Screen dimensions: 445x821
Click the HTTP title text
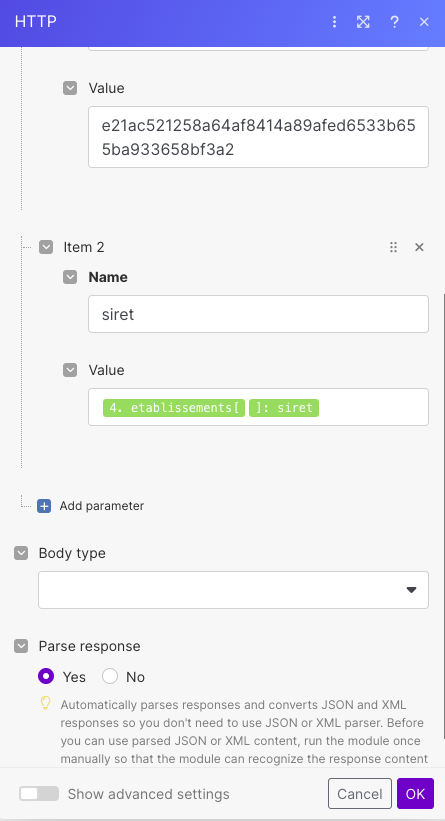pos(36,21)
